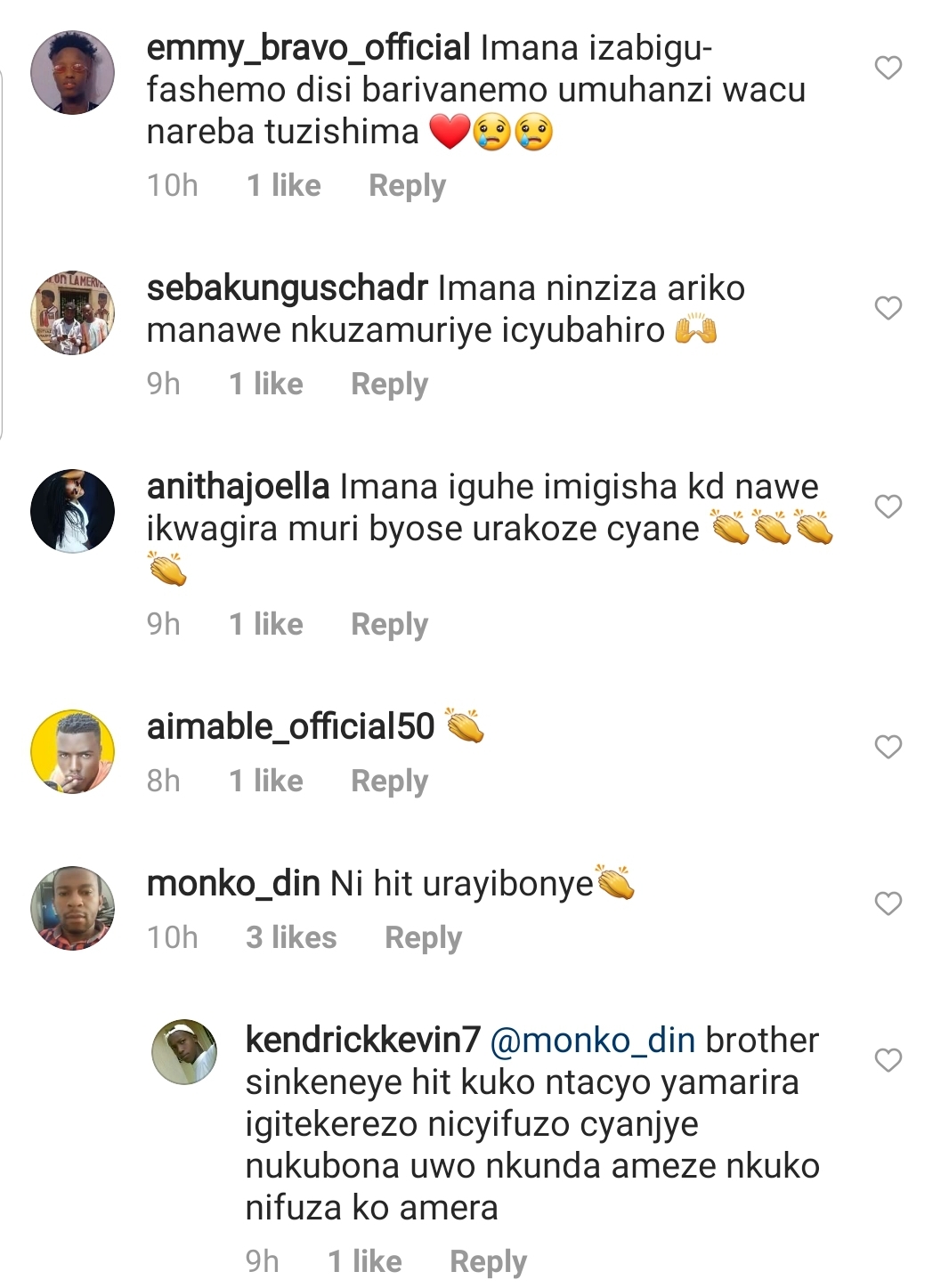
Task: Tap the heart beside kendrickkevin7's reply
Action: pos(888,1060)
